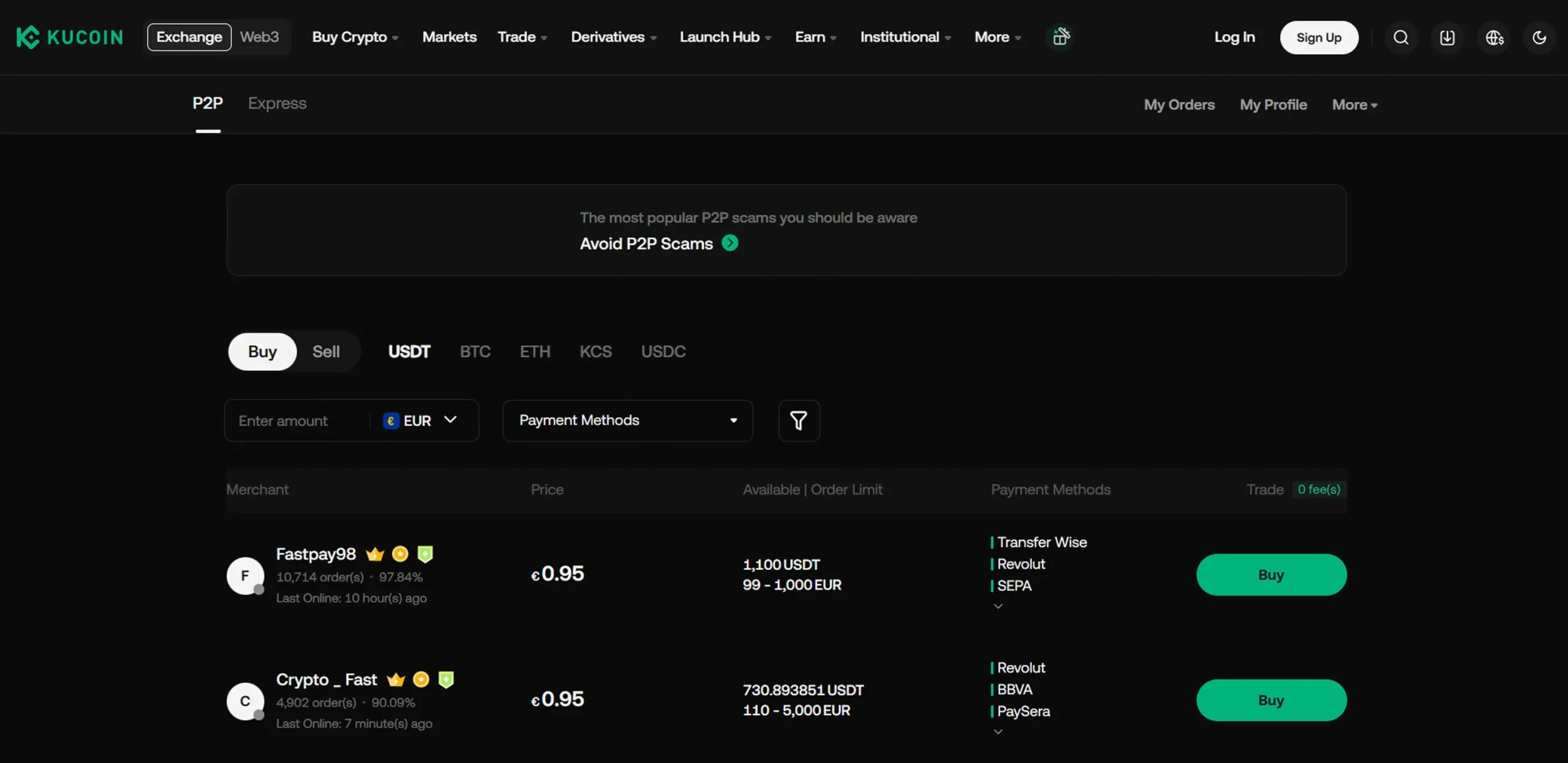
Task: Open the gift rewards icon
Action: [1061, 37]
